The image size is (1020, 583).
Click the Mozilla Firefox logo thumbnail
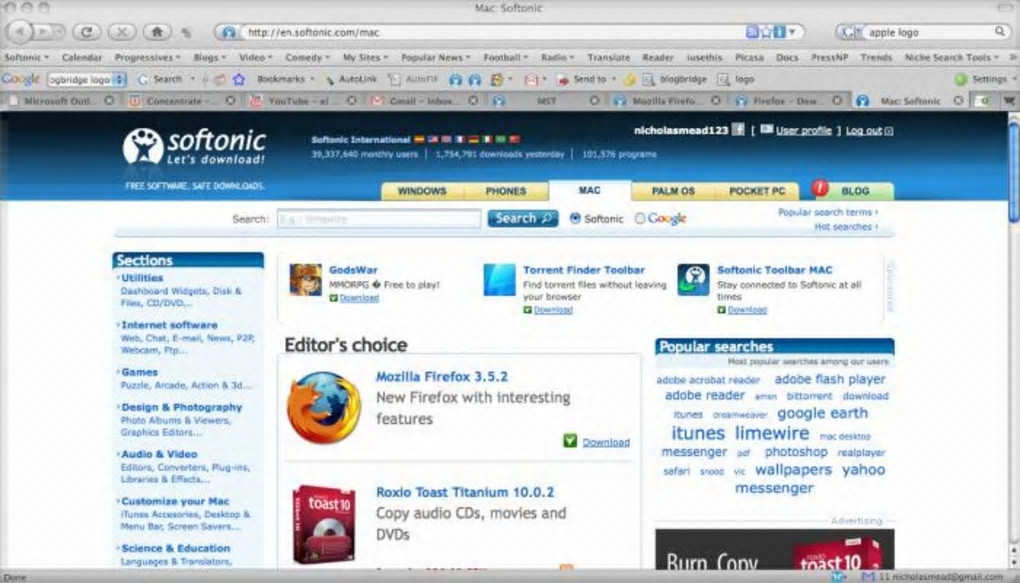coord(323,407)
